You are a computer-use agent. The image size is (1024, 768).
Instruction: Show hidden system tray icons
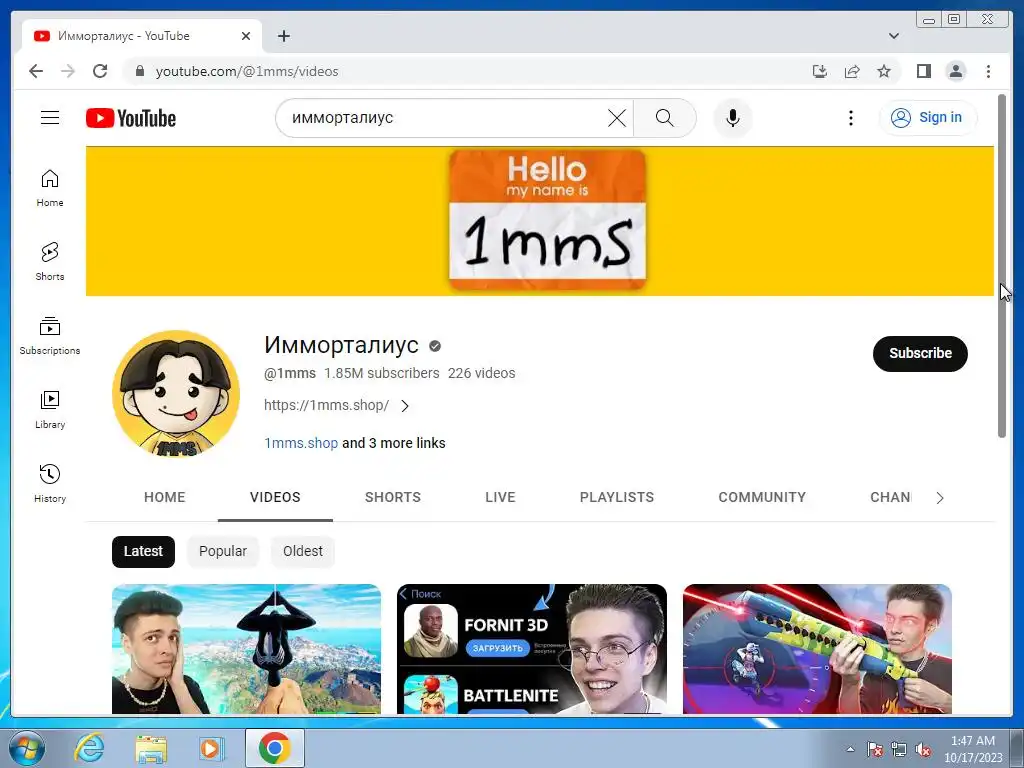pyautogui.click(x=850, y=749)
